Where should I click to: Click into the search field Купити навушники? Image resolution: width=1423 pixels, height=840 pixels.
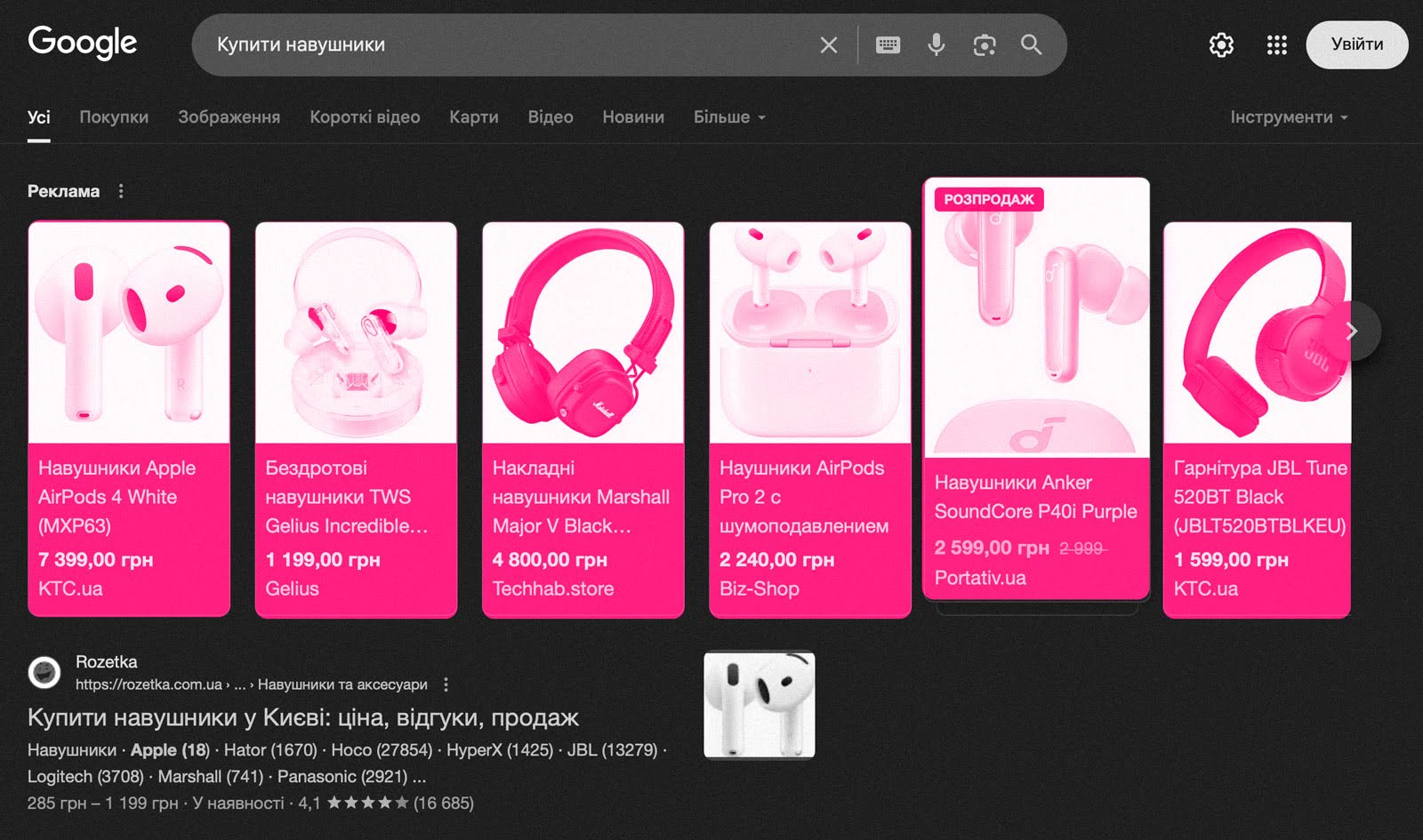pos(507,44)
